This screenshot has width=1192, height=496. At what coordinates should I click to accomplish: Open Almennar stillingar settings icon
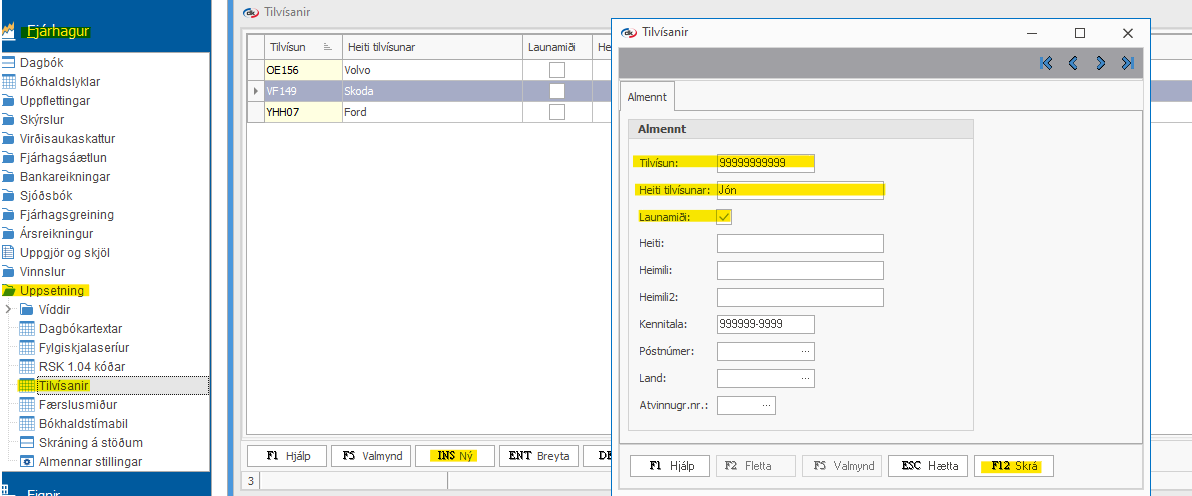coord(28,462)
